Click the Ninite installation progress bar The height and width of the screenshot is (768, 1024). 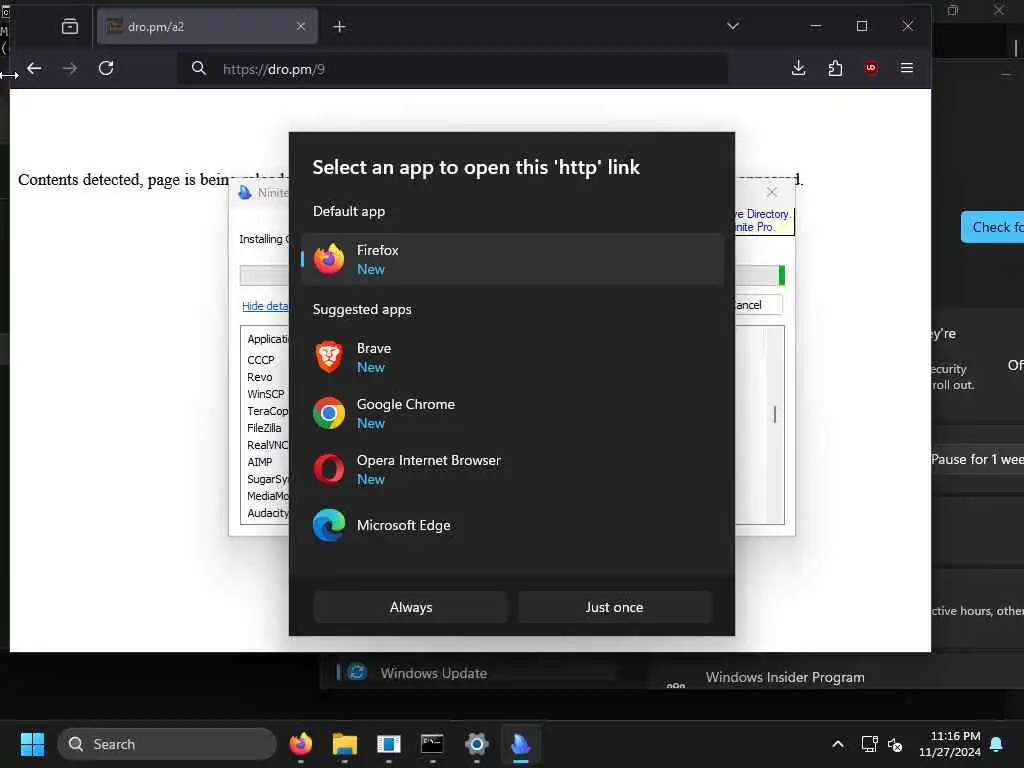[x=760, y=275]
